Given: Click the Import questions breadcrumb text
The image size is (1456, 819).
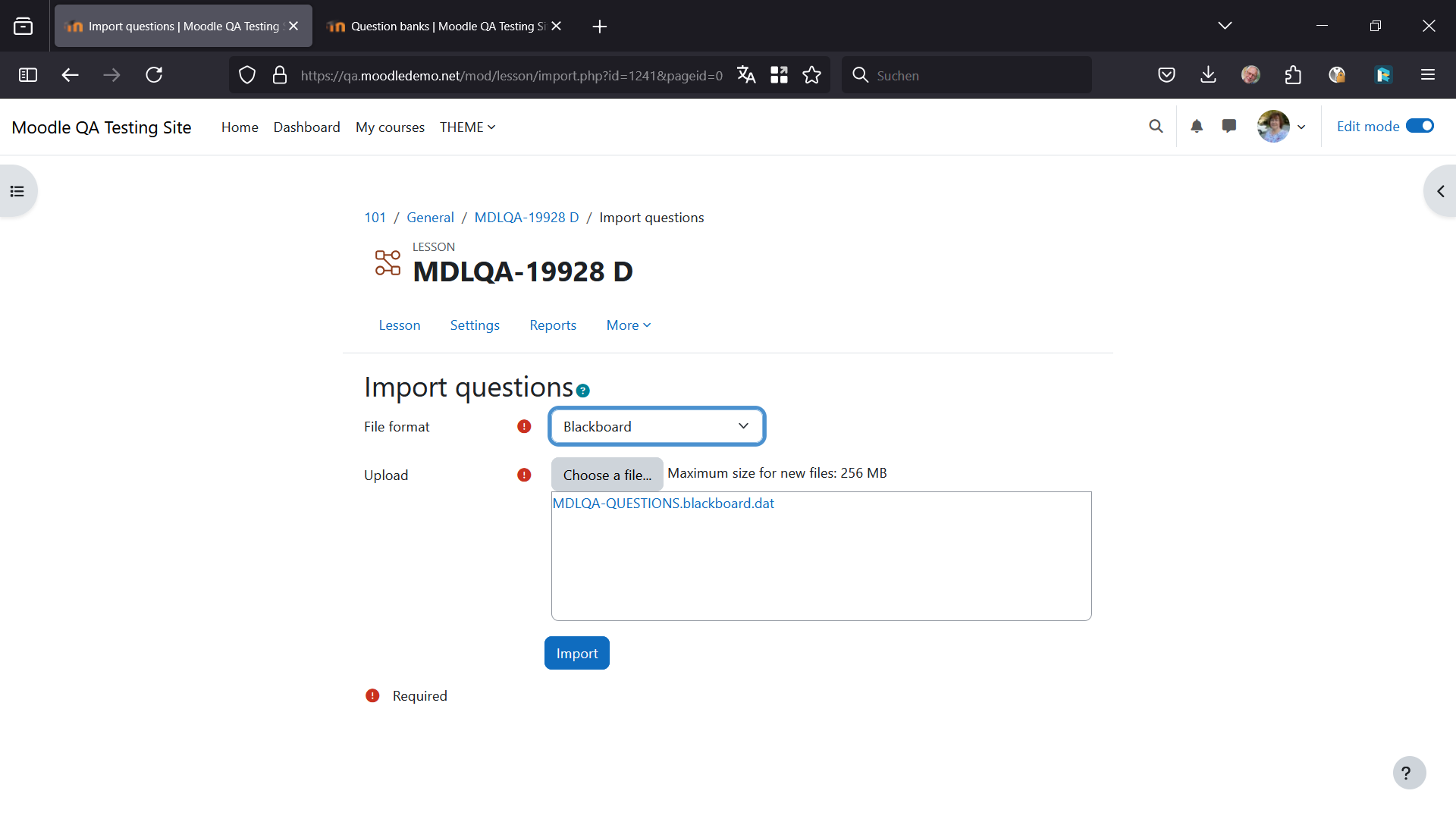Looking at the screenshot, I should 651,218.
